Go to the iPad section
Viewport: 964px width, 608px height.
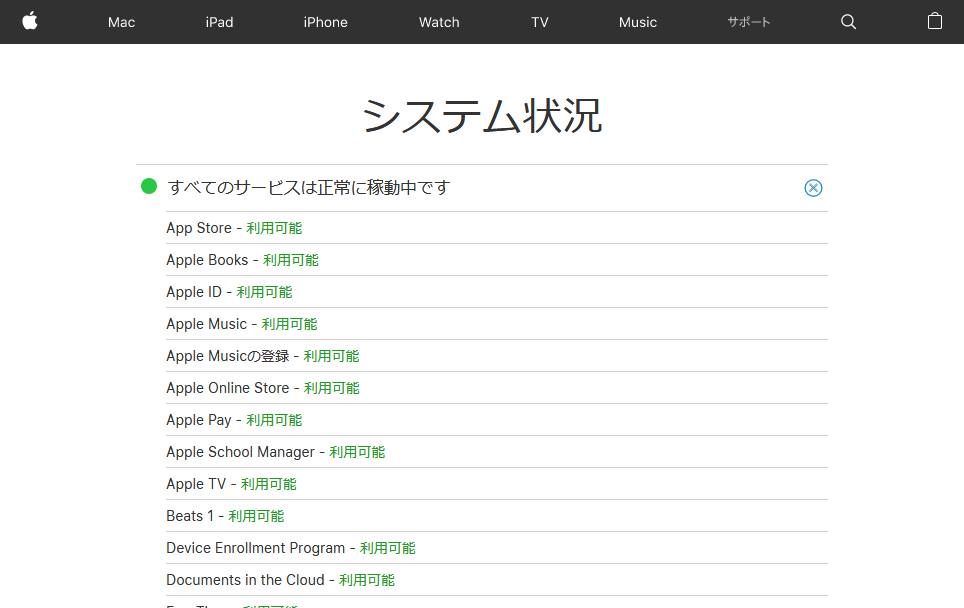[219, 22]
